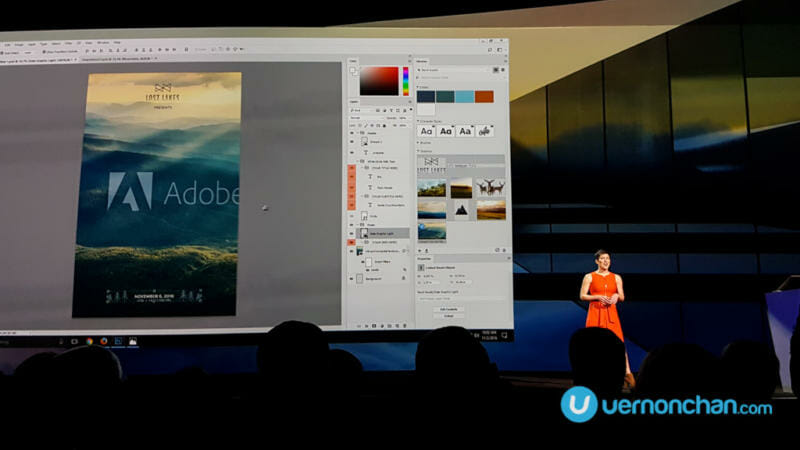Select the Libraries panel tab

coord(421,61)
